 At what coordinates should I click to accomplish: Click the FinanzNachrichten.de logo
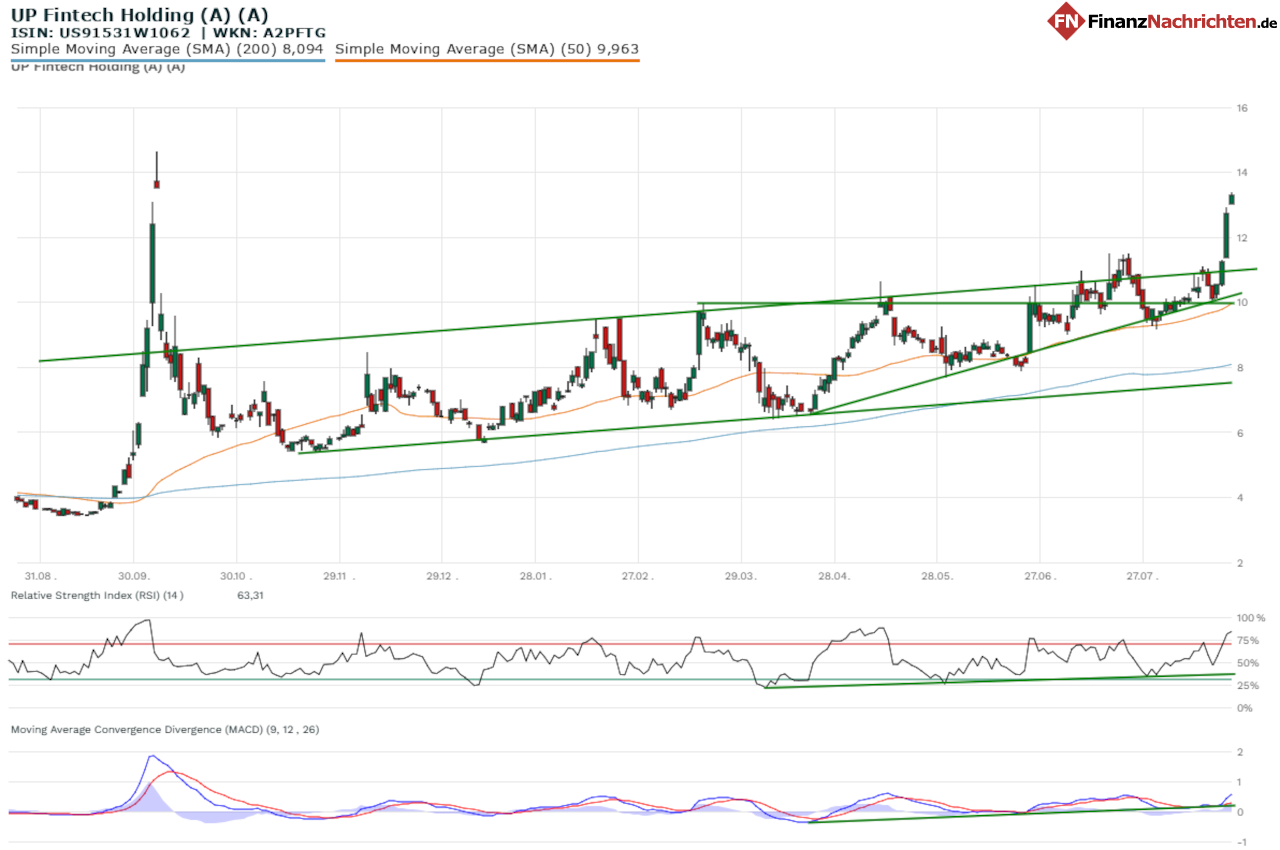pos(1163,21)
